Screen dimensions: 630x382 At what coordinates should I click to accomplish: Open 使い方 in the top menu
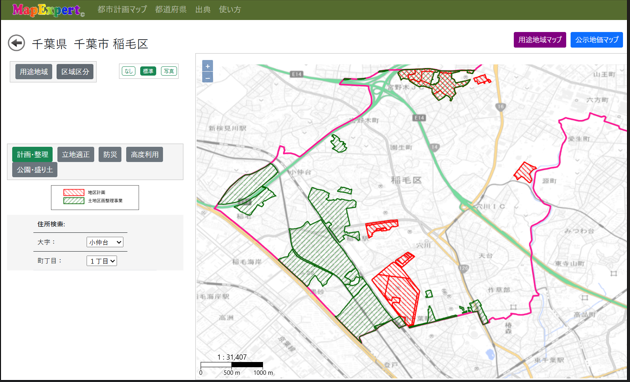230,10
